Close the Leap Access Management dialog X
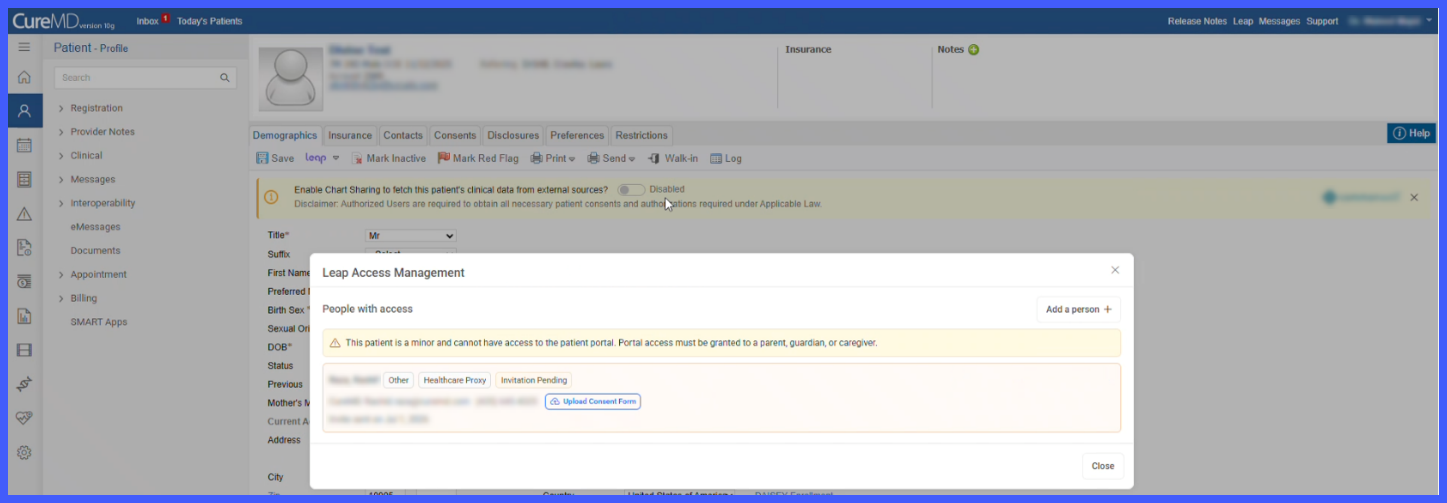The height and width of the screenshot is (503, 1447). tap(1115, 270)
